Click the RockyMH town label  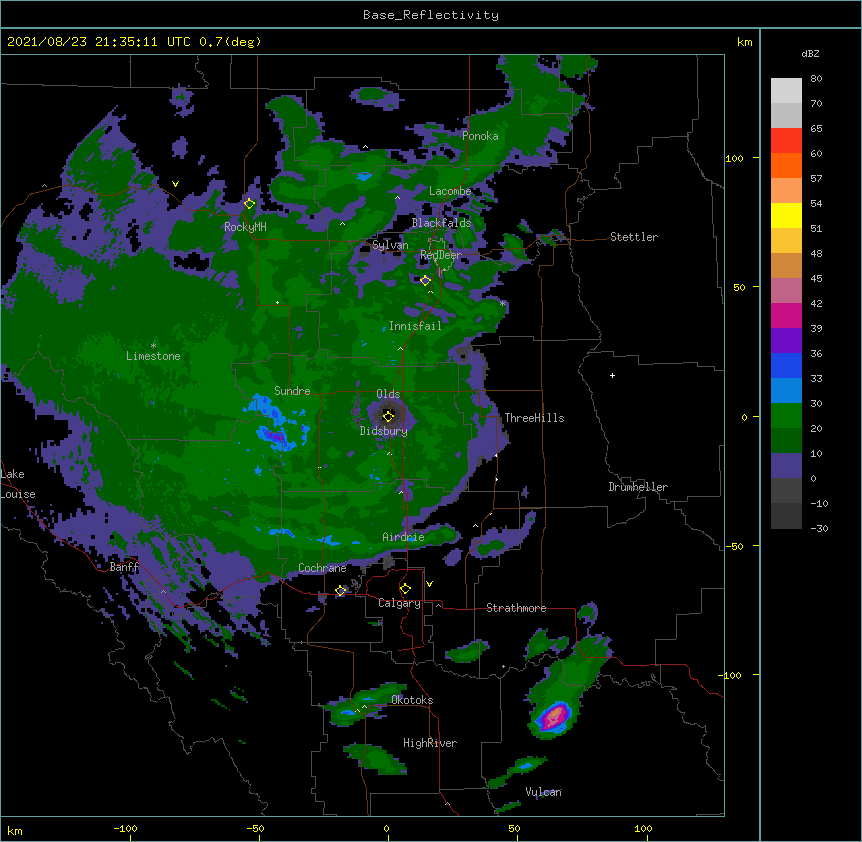(x=245, y=227)
